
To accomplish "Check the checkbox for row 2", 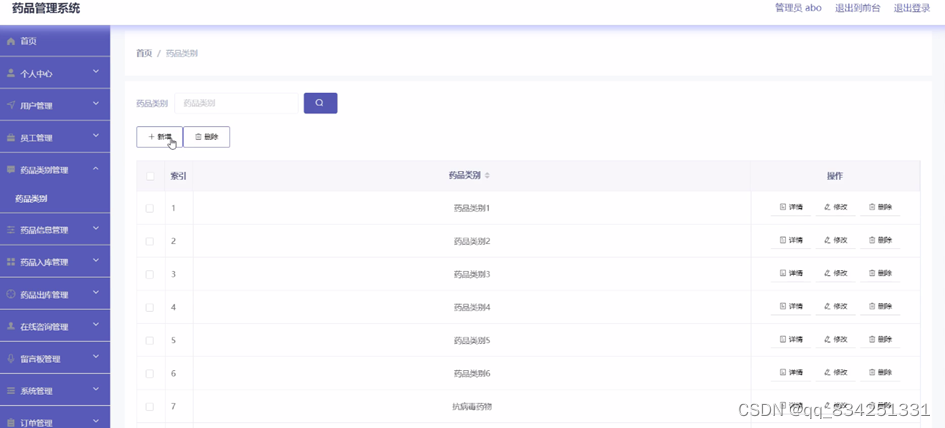I will (x=150, y=241).
